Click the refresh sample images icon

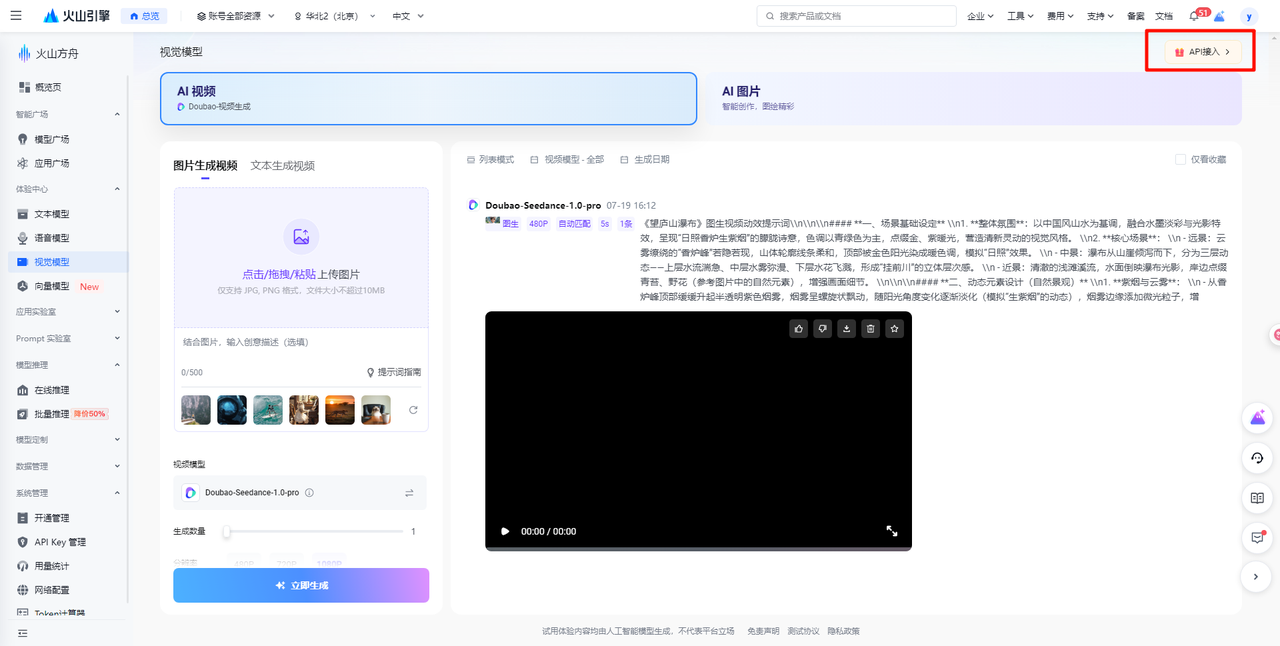coord(413,410)
